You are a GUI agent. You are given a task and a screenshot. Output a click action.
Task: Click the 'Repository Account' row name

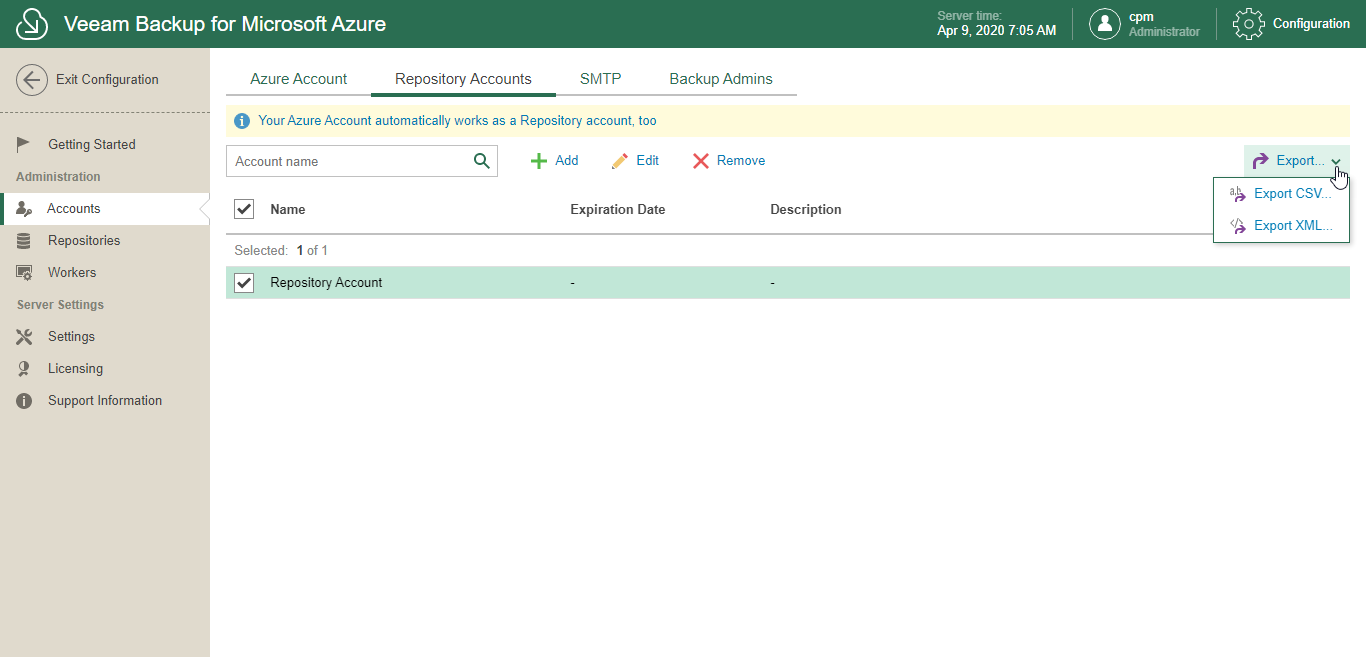[x=326, y=283]
